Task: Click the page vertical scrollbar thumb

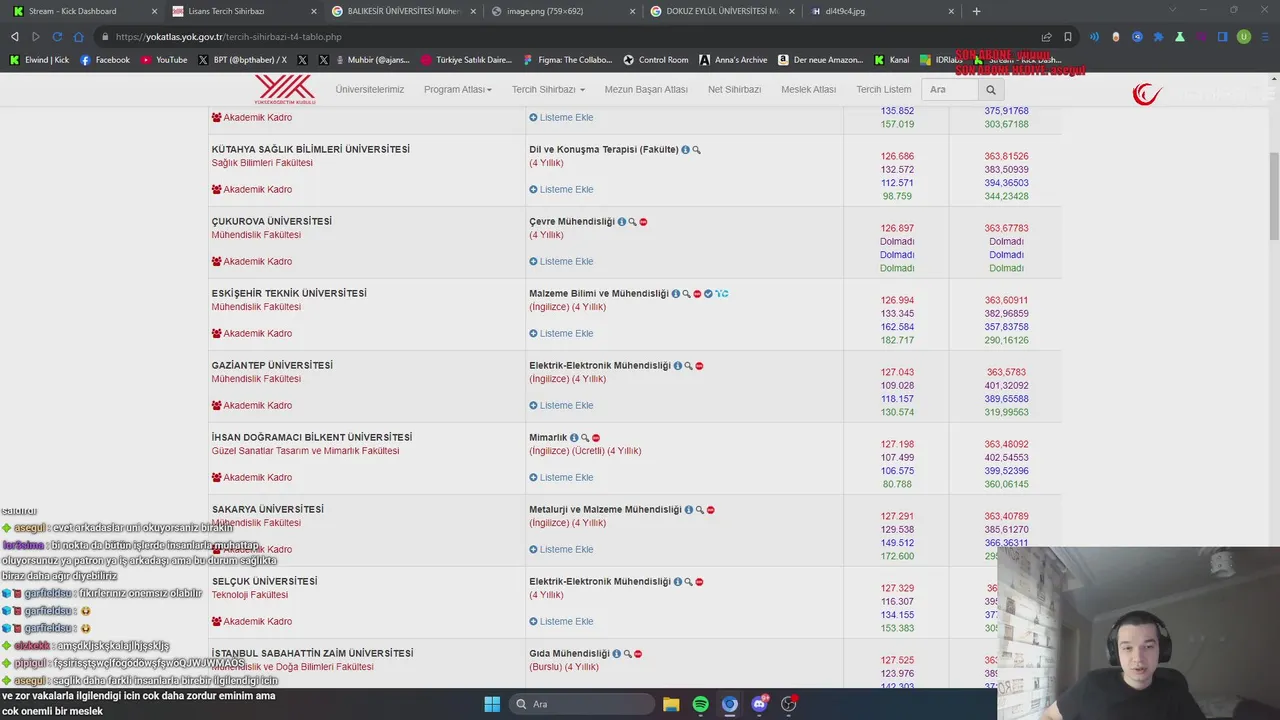Action: coord(1274,195)
